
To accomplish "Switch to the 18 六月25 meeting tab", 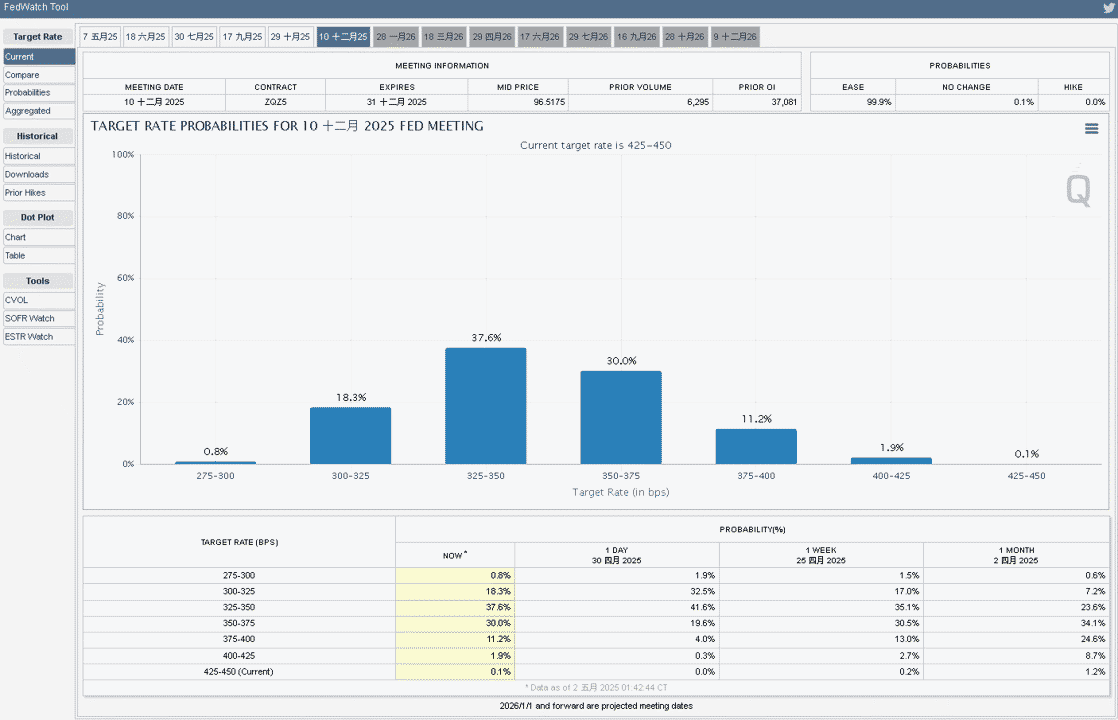I will tap(145, 37).
